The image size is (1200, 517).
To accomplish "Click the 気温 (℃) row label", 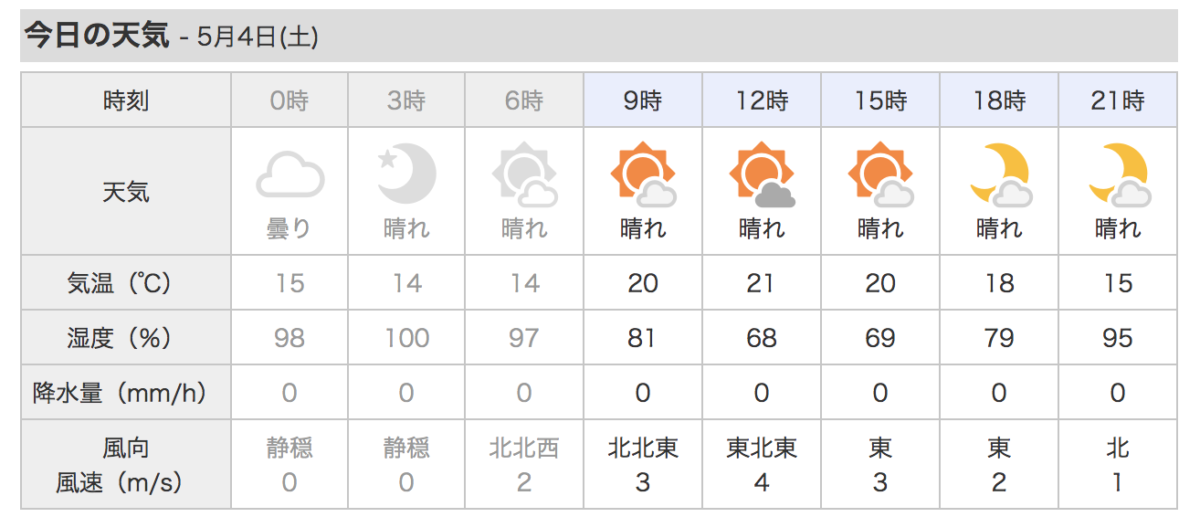I will [x=126, y=283].
